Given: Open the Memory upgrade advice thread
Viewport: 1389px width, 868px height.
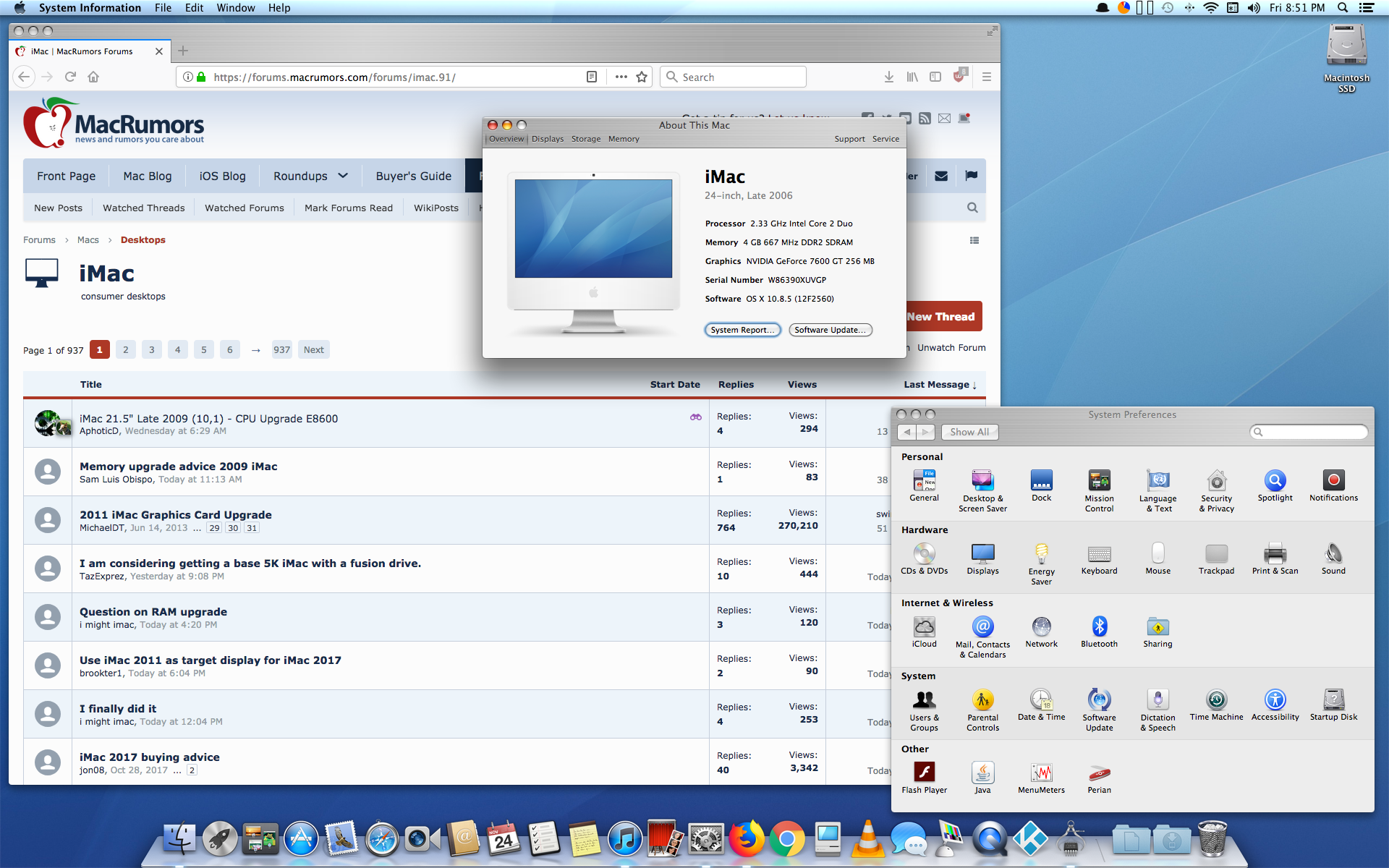Looking at the screenshot, I should point(178,467).
